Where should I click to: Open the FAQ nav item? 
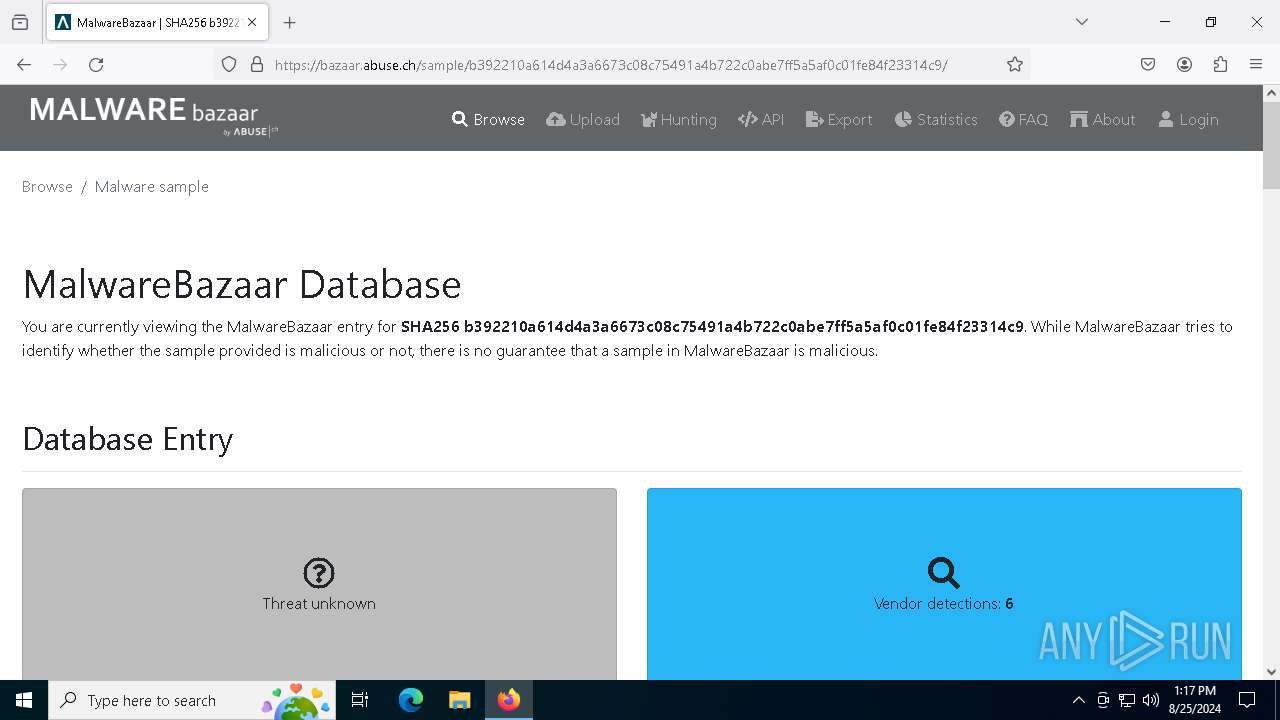[1023, 119]
